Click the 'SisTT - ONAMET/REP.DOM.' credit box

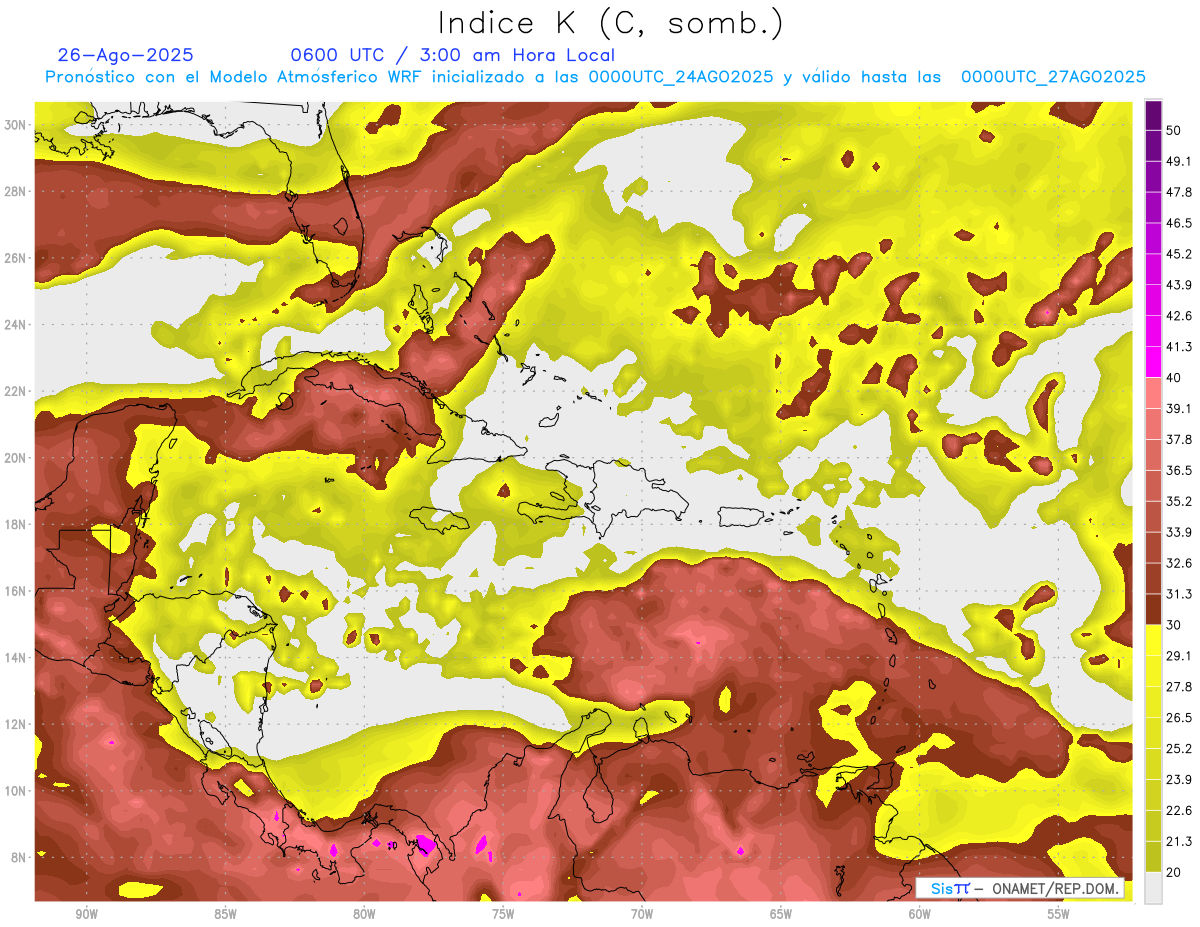tap(1020, 888)
